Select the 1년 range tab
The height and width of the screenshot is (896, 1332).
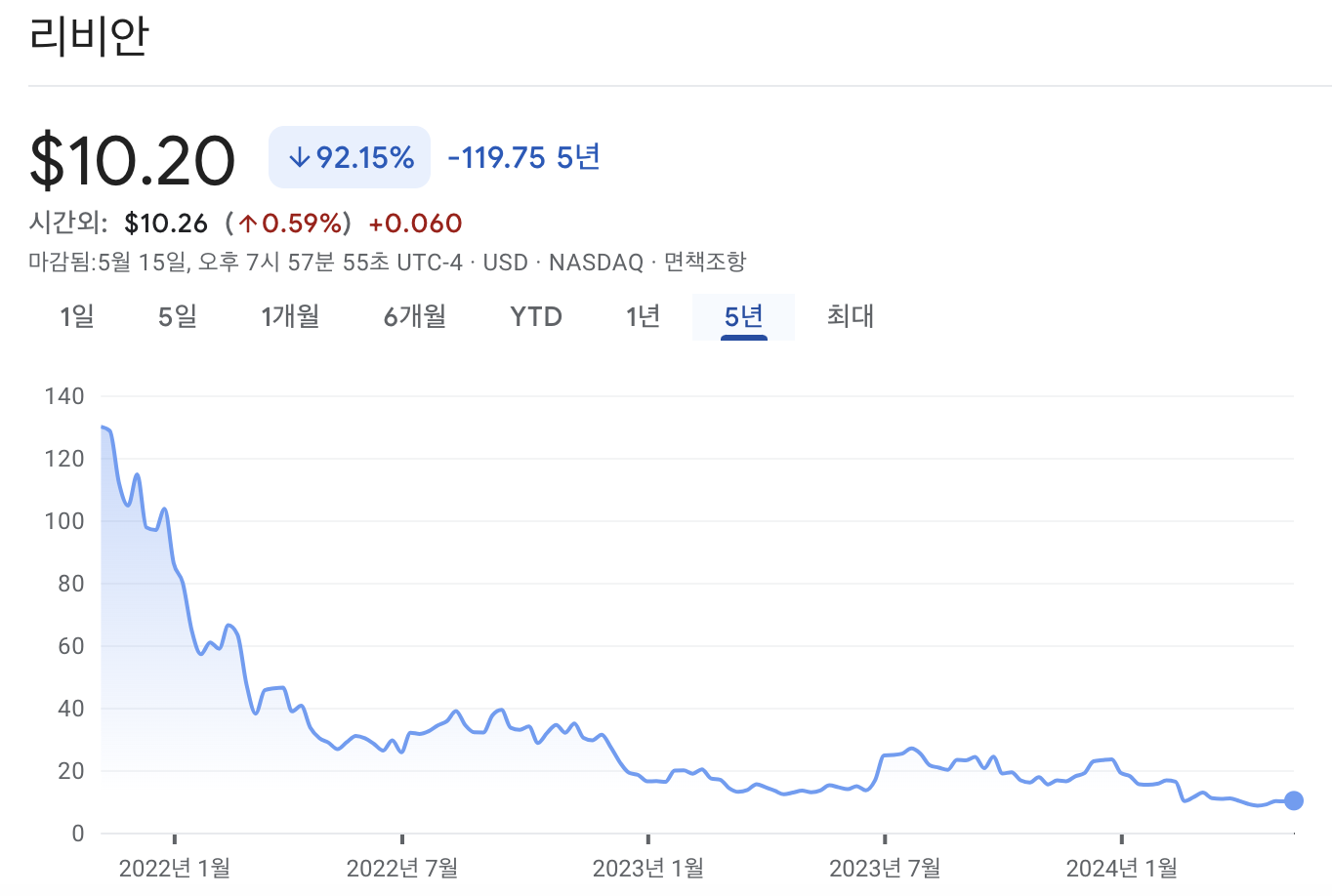[644, 316]
